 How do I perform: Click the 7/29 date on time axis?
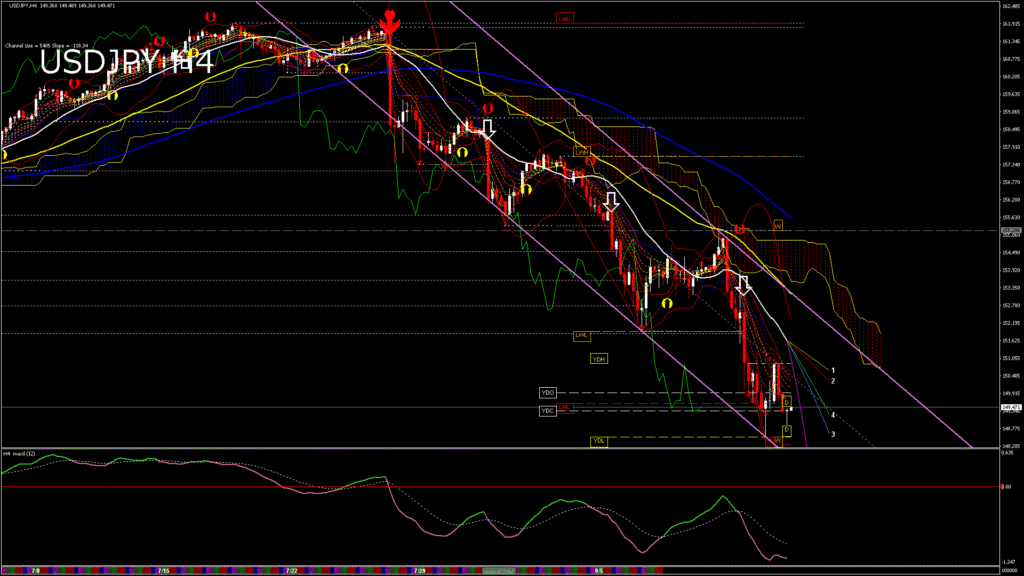point(421,571)
